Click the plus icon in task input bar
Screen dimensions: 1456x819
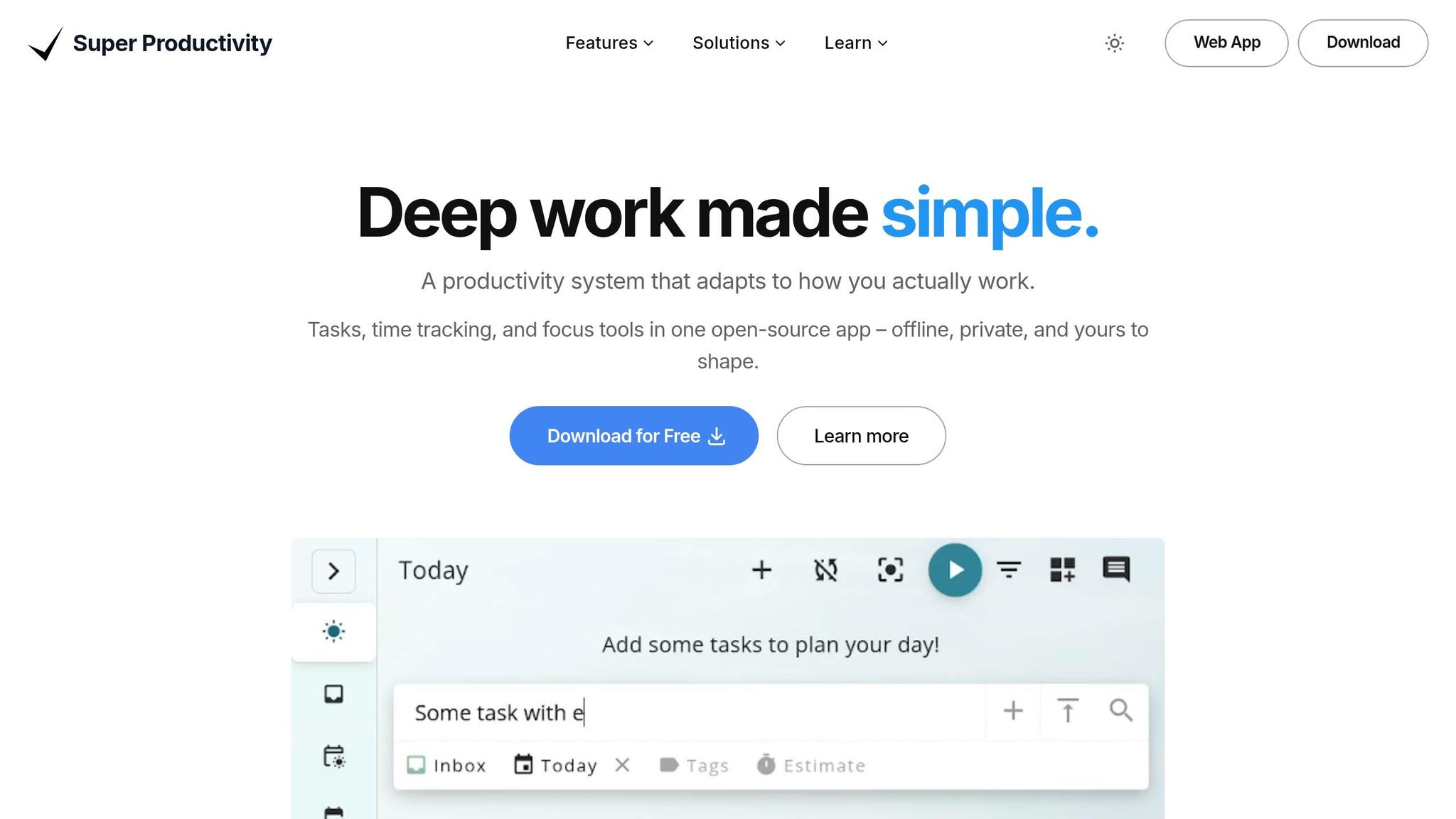tap(1013, 711)
